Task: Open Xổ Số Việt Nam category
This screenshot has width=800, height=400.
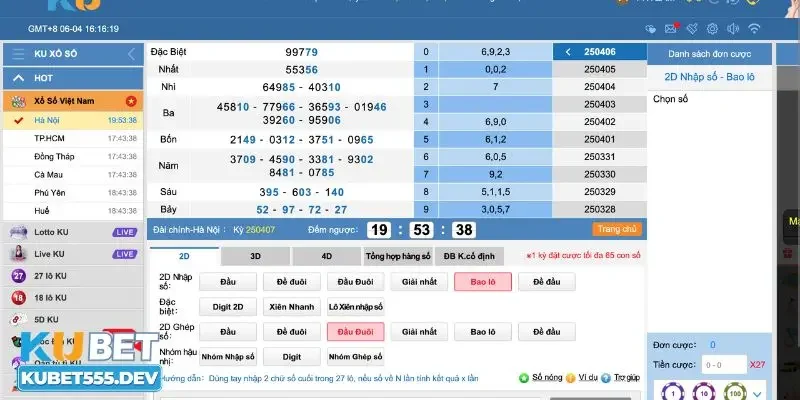Action: 73,101
